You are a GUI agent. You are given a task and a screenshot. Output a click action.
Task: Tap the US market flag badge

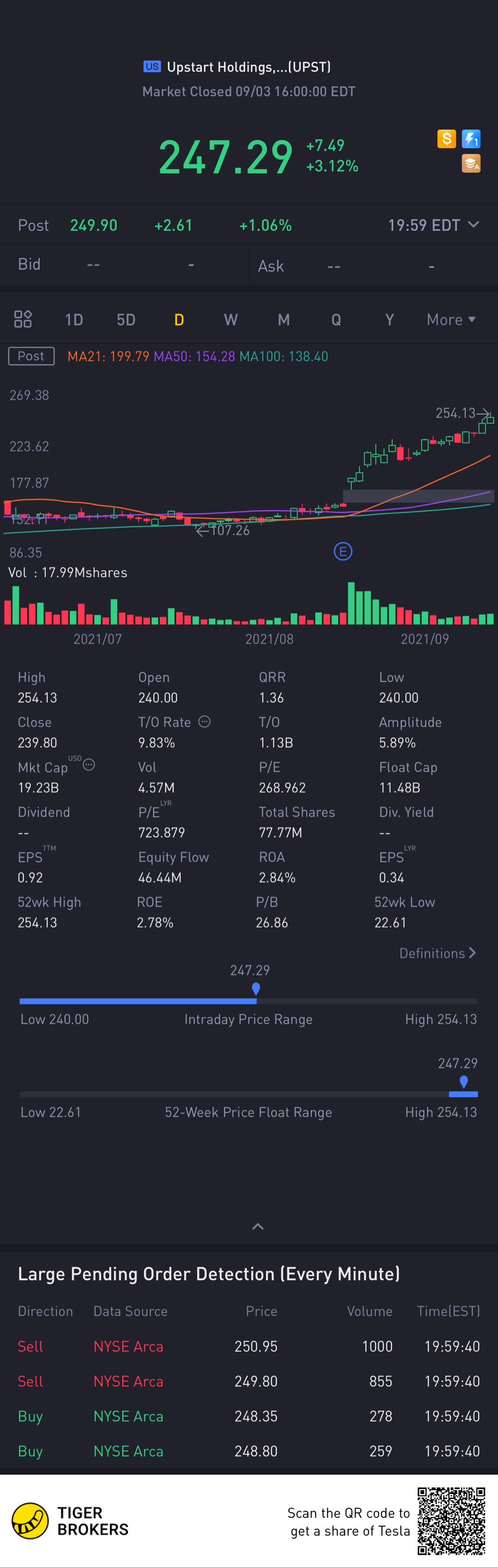tap(152, 66)
